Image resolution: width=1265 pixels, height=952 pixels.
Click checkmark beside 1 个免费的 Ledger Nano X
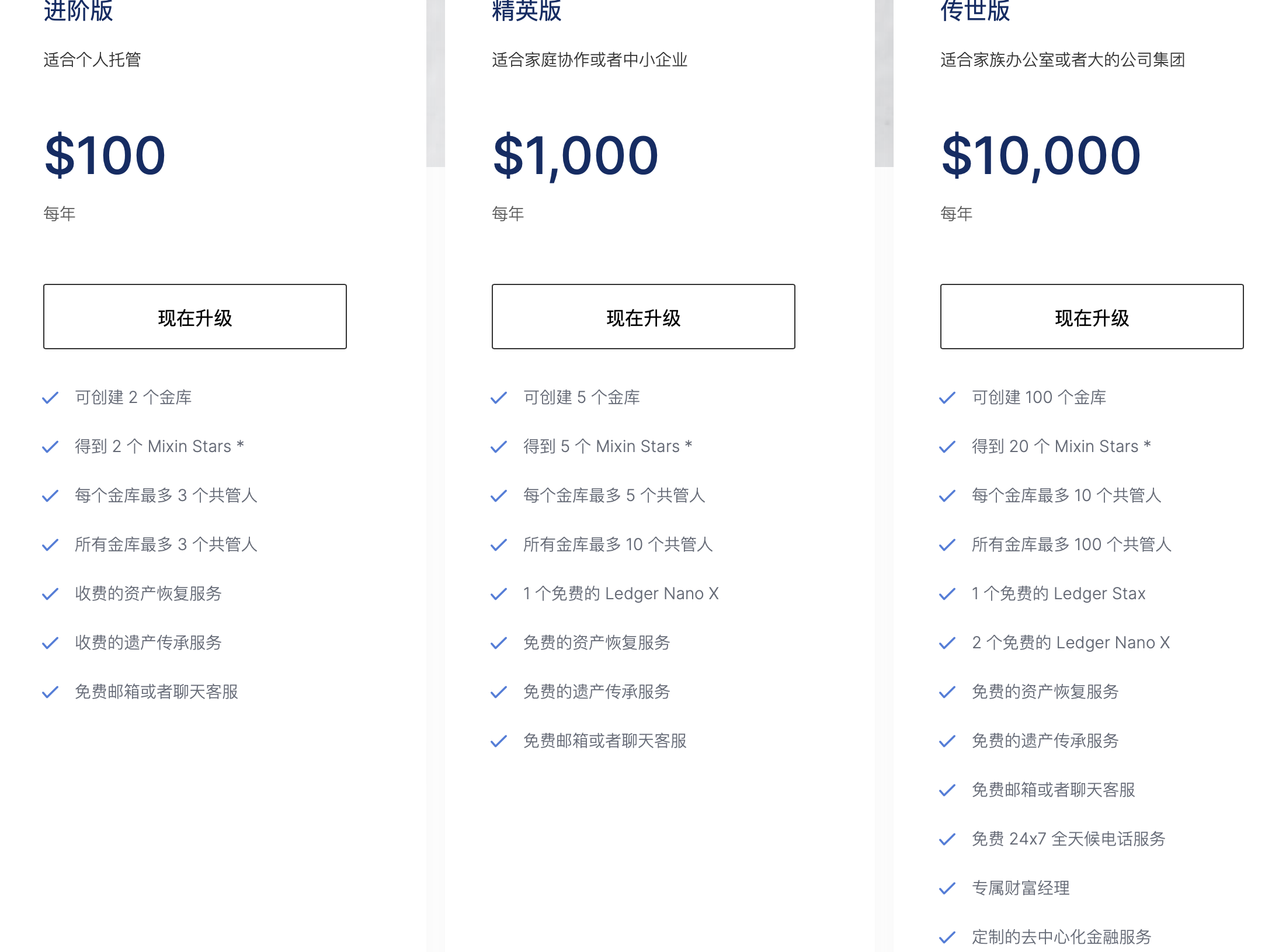tap(499, 594)
